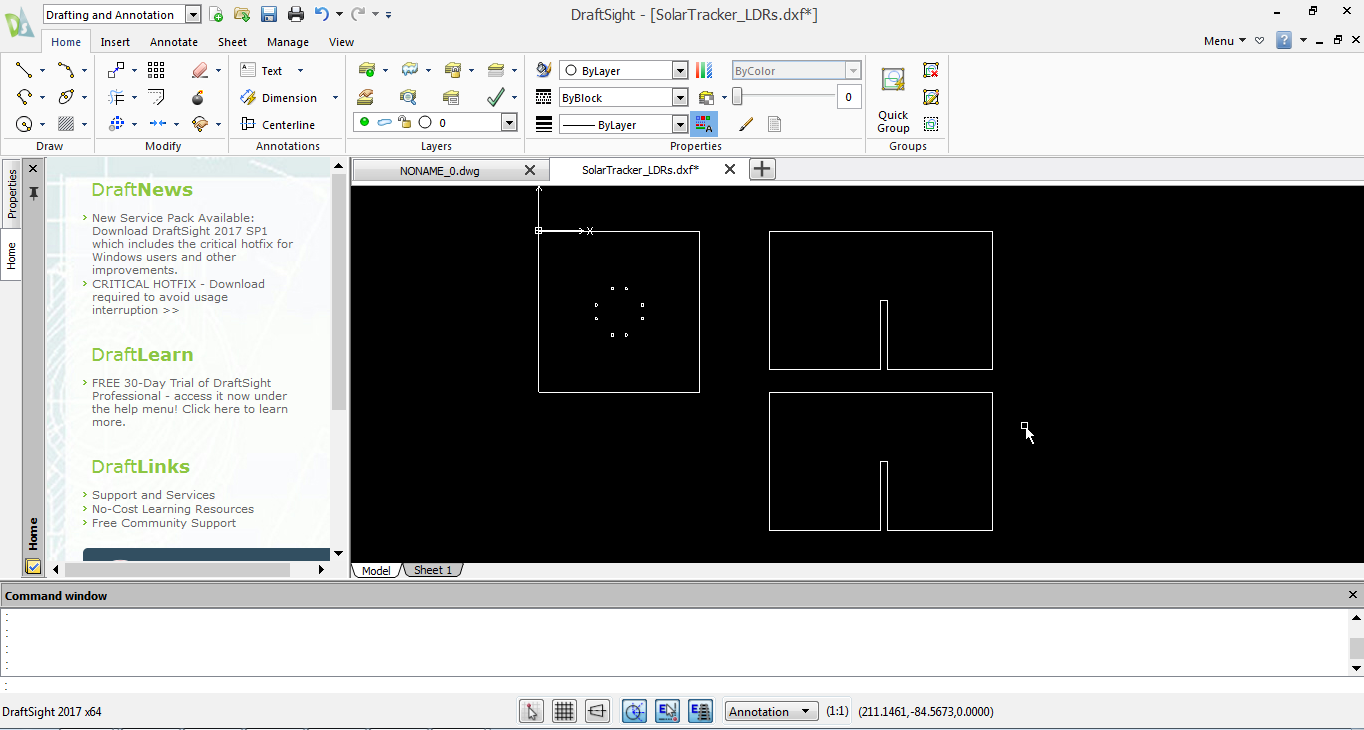Expand the Dimension tool dropdown arrow
Screen dimensions: 1364x730
tap(335, 98)
